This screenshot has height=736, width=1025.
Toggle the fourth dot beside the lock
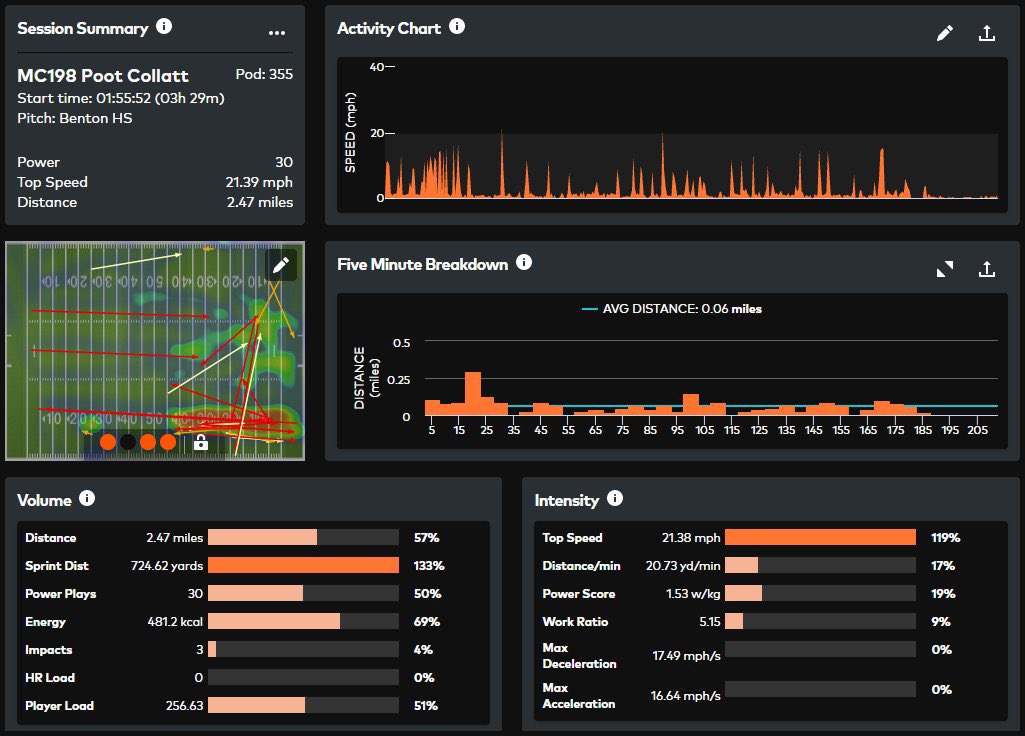tap(168, 442)
